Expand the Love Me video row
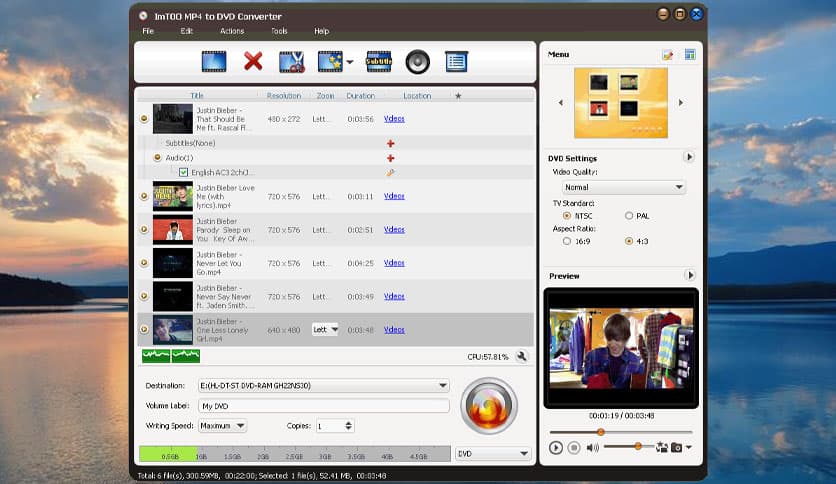Image resolution: width=836 pixels, height=484 pixels. [x=144, y=196]
